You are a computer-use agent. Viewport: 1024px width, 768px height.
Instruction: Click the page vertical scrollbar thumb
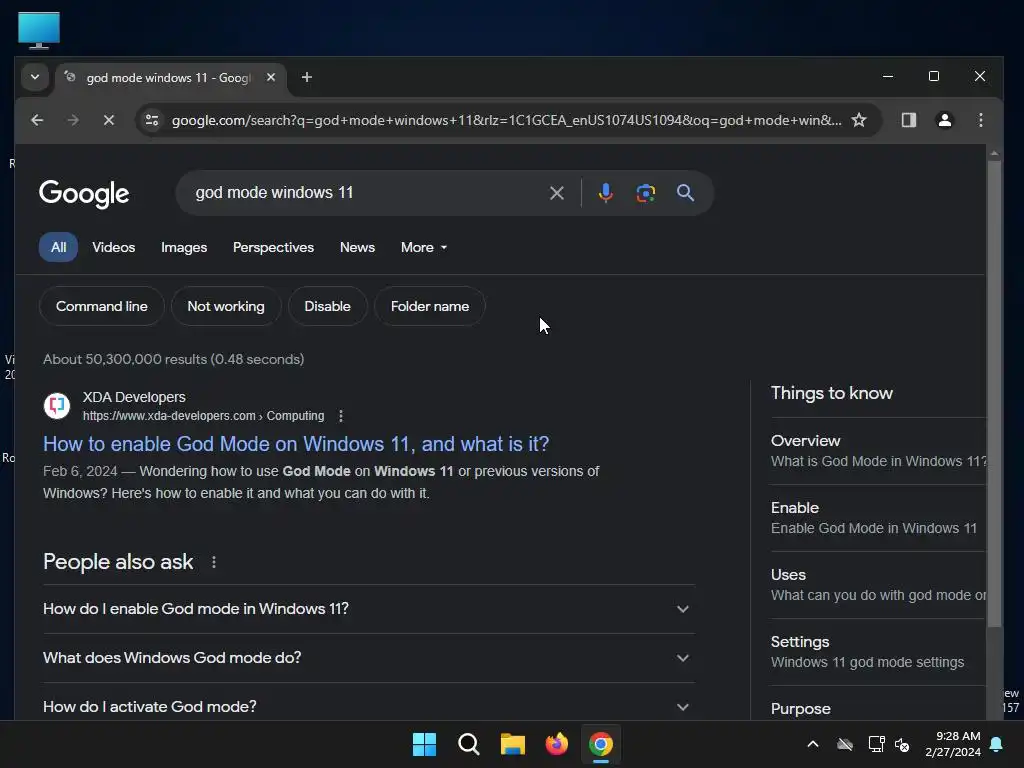[994, 393]
